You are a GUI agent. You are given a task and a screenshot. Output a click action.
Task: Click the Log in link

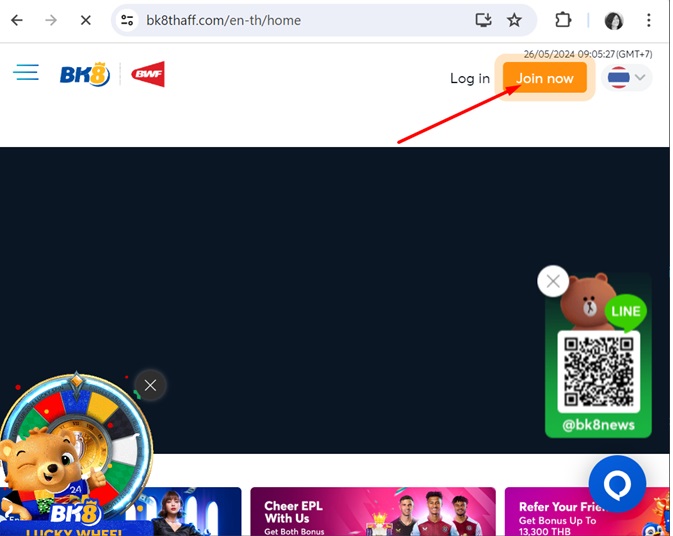(469, 78)
